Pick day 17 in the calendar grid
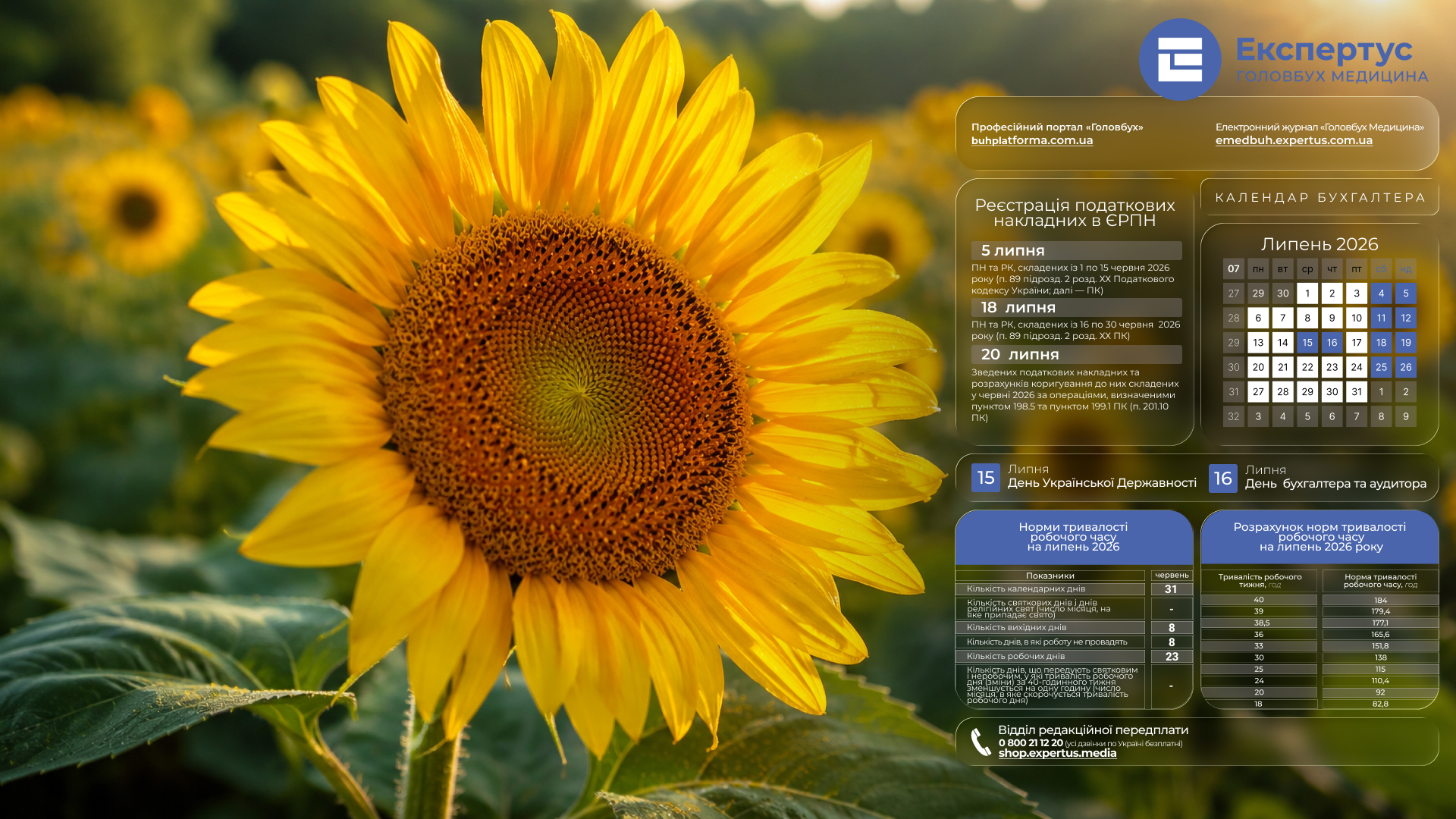This screenshot has width=1456, height=819. click(1357, 343)
